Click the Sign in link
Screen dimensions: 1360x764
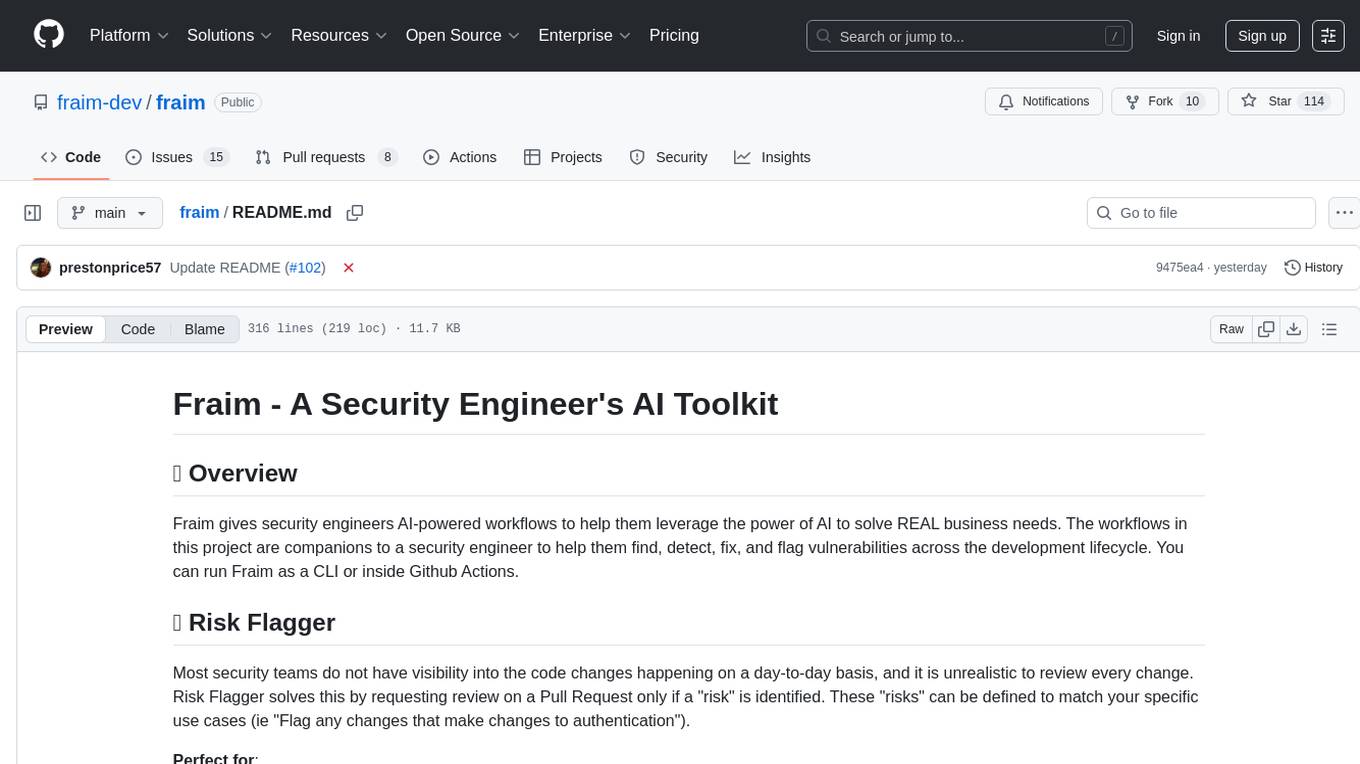click(1178, 36)
